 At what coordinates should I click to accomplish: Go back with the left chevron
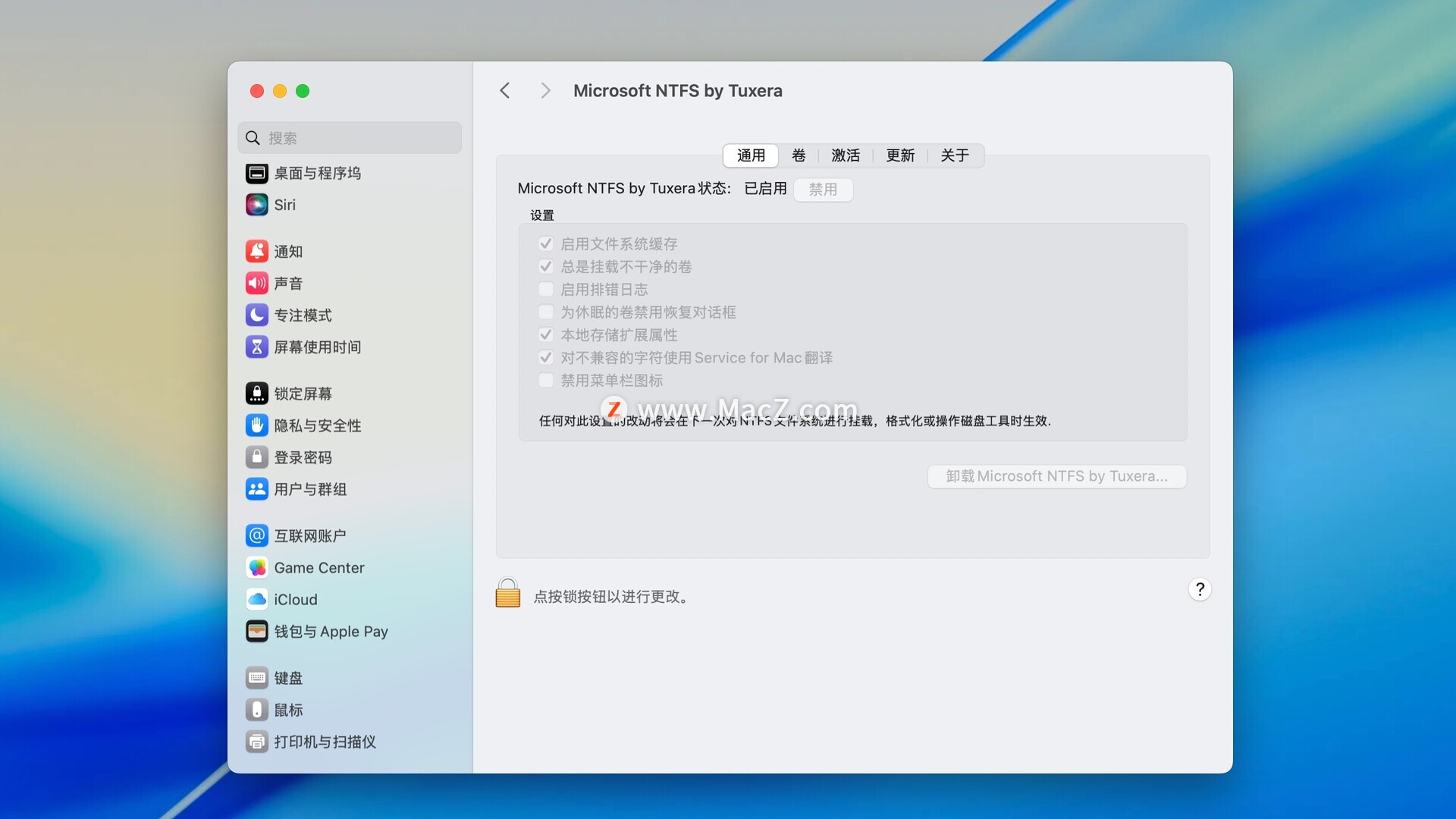pyautogui.click(x=505, y=91)
